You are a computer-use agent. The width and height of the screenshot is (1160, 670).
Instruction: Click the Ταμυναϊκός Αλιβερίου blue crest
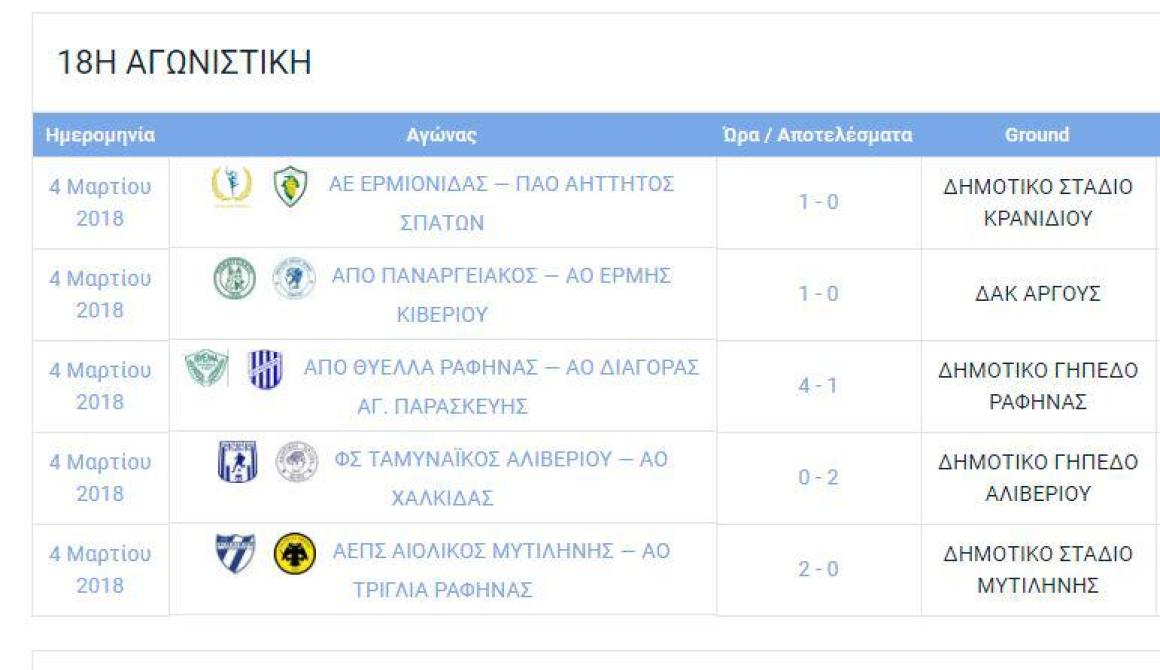pos(237,461)
